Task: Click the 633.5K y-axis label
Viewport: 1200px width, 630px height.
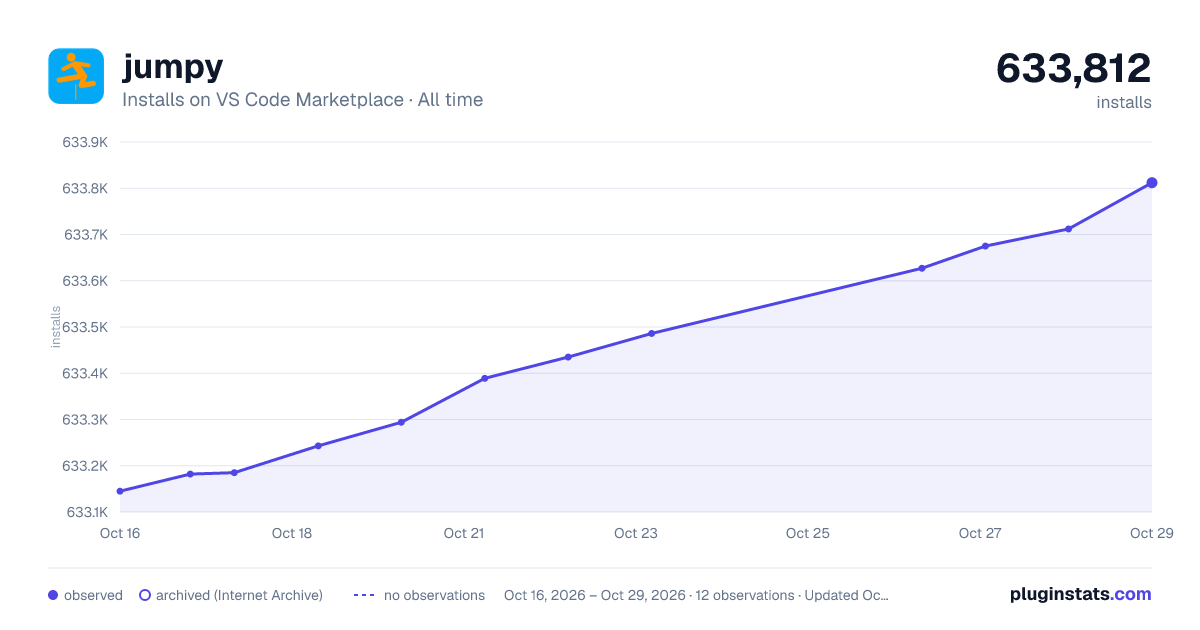Action: click(85, 327)
